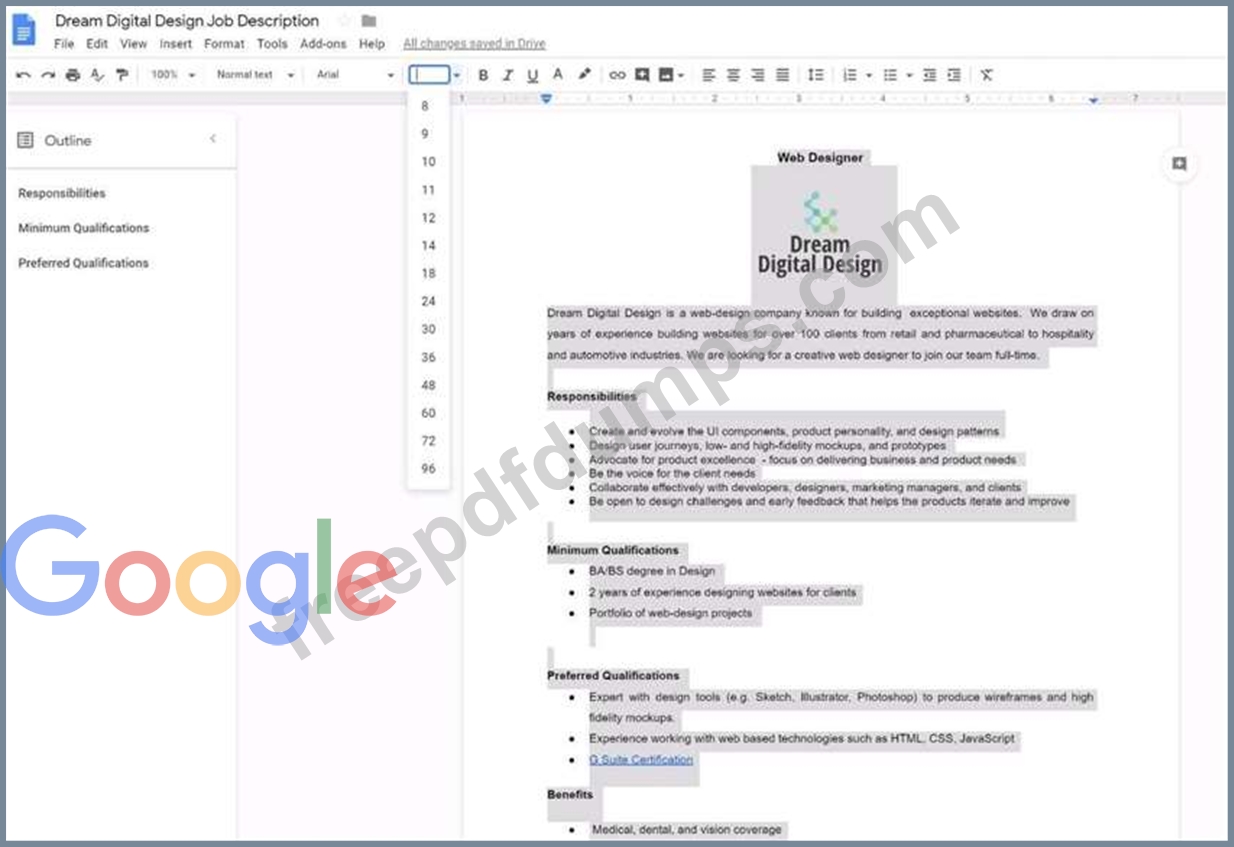Viewport: 1234px width, 847px height.
Task: Insert a link
Action: [x=617, y=75]
